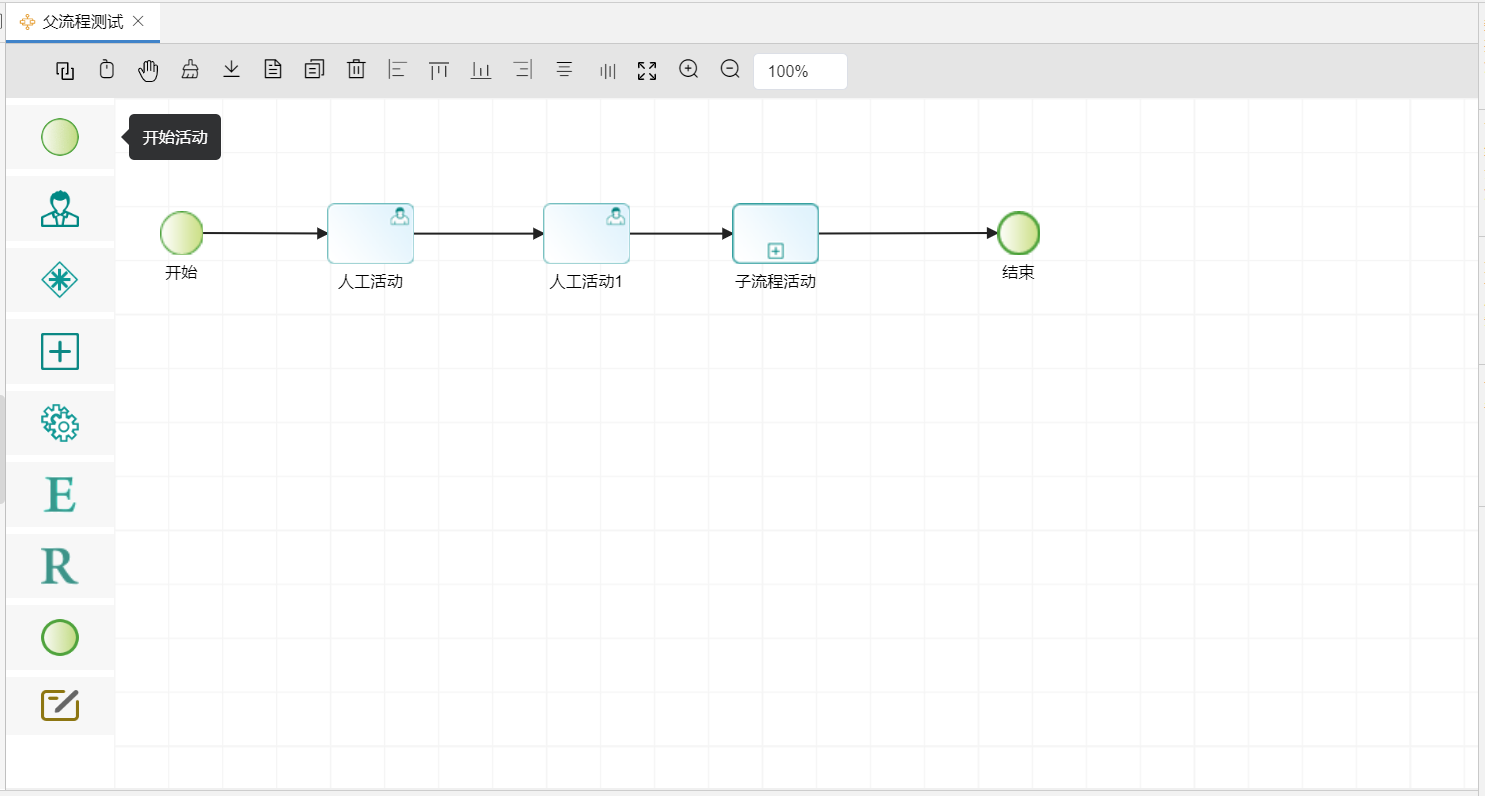This screenshot has height=796, width=1485.
Task: Toggle fullscreen canvas view
Action: point(647,71)
